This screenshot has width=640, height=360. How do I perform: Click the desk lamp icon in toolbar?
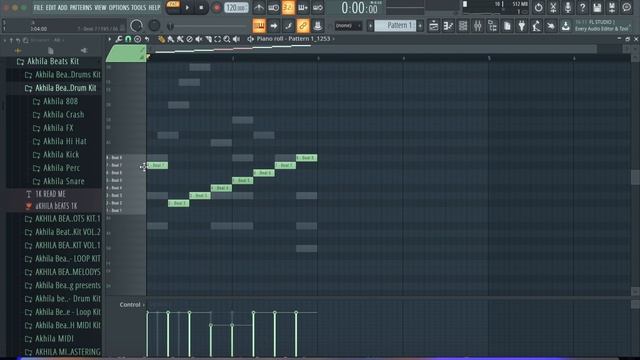coord(536,26)
